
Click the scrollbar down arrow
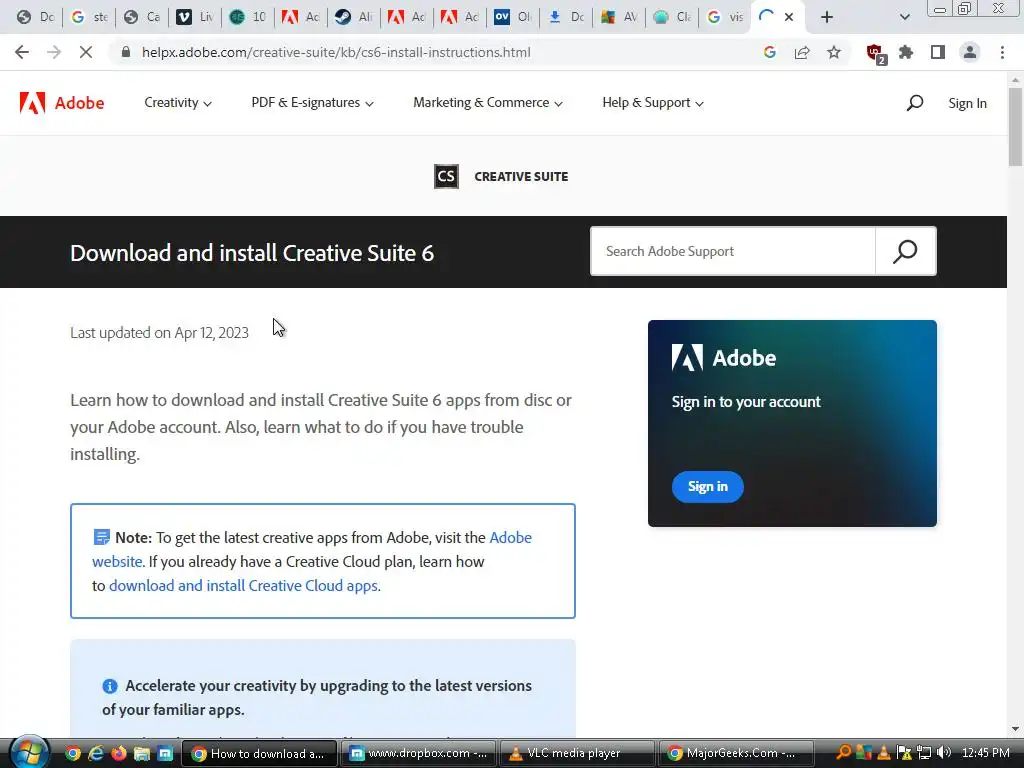[x=1015, y=729]
